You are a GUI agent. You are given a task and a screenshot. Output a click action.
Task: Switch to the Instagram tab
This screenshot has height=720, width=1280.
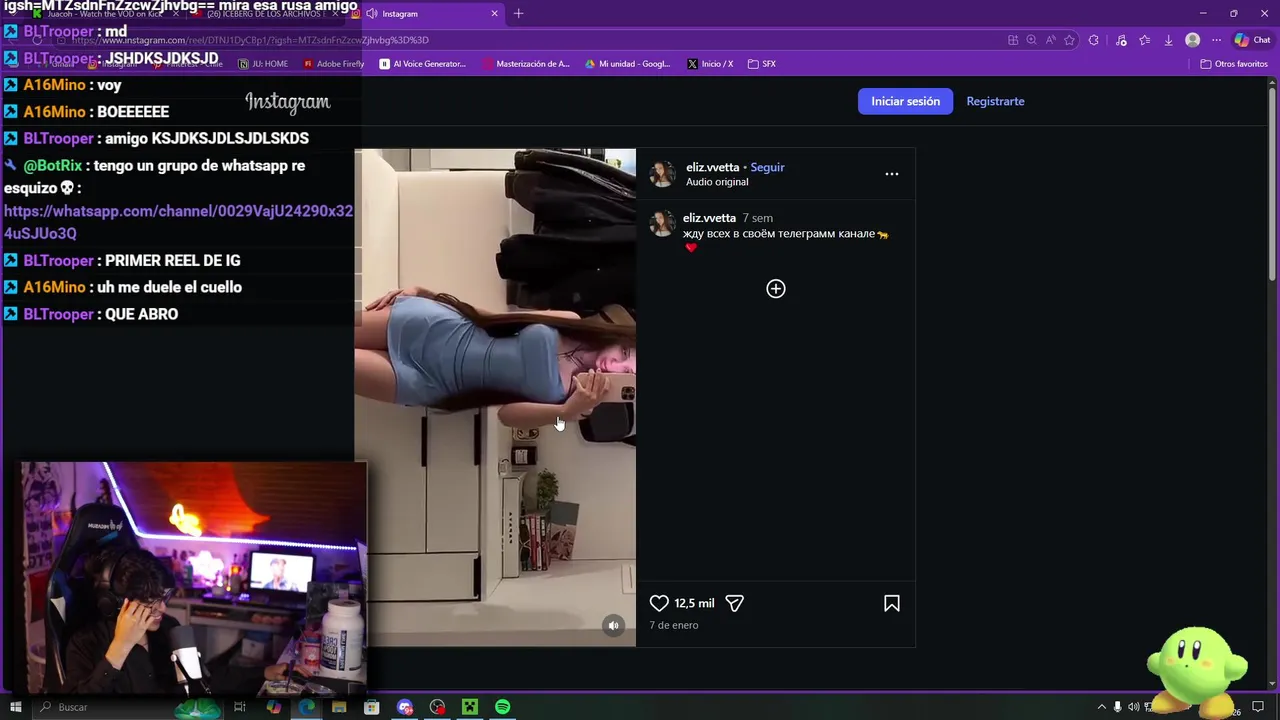coord(425,14)
